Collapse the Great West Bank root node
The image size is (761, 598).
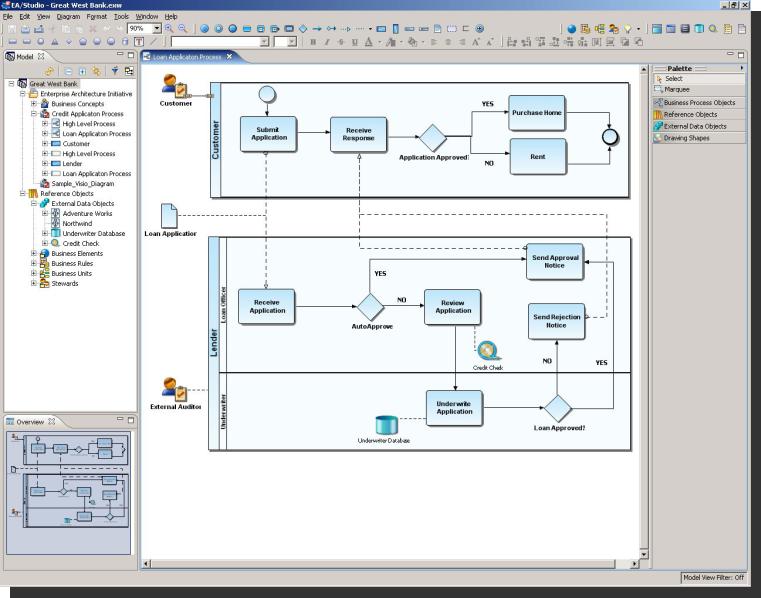(11, 83)
